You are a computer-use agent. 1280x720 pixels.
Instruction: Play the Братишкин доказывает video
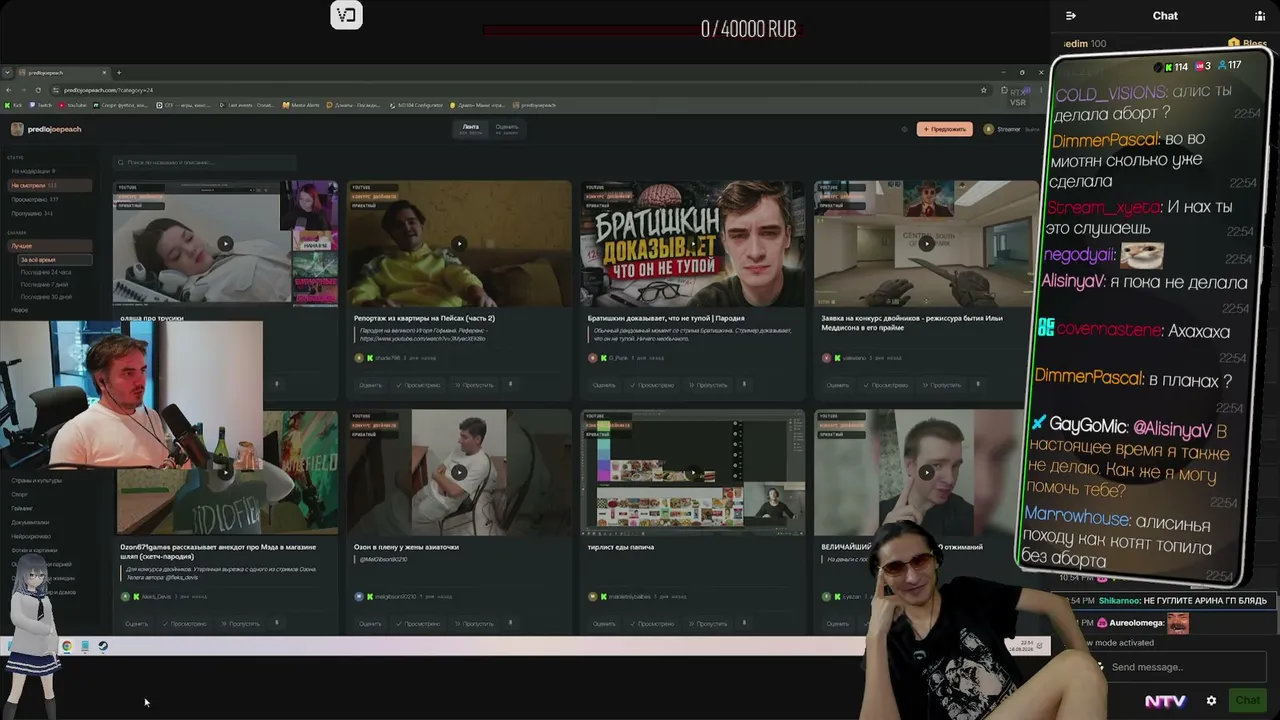[x=692, y=243]
